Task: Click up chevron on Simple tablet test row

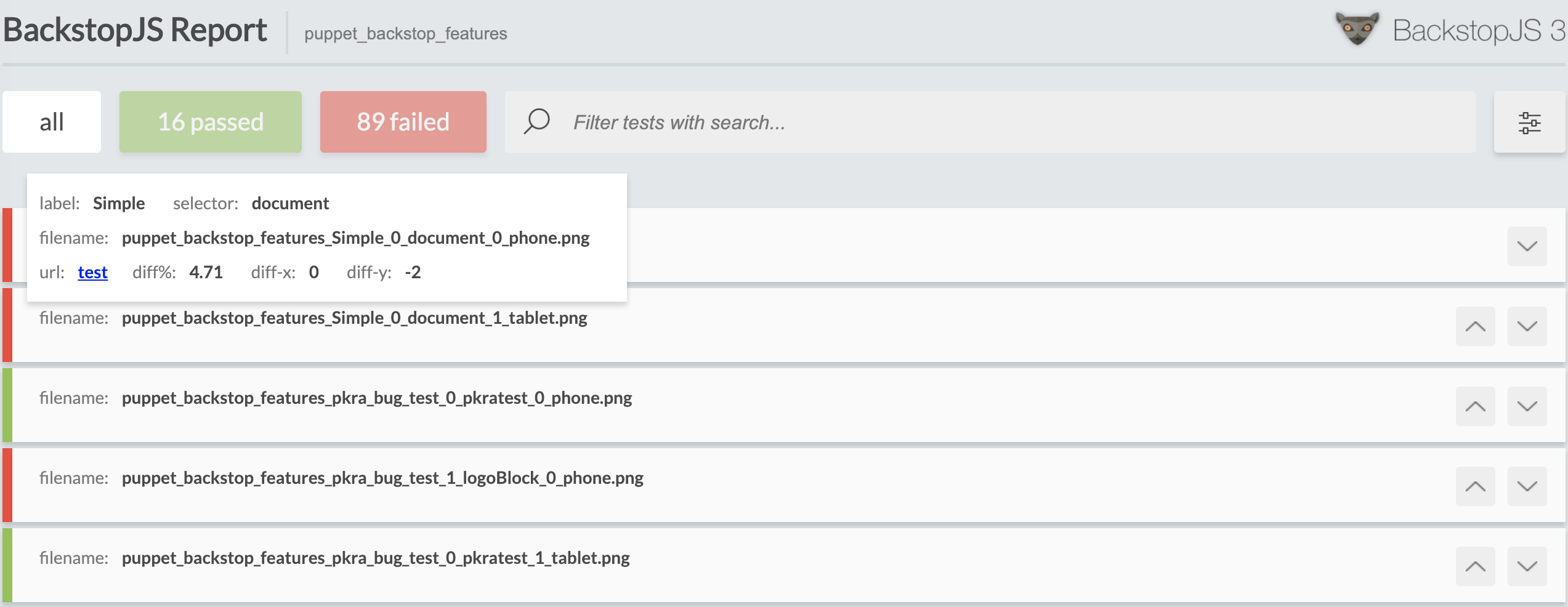Action: (1475, 326)
